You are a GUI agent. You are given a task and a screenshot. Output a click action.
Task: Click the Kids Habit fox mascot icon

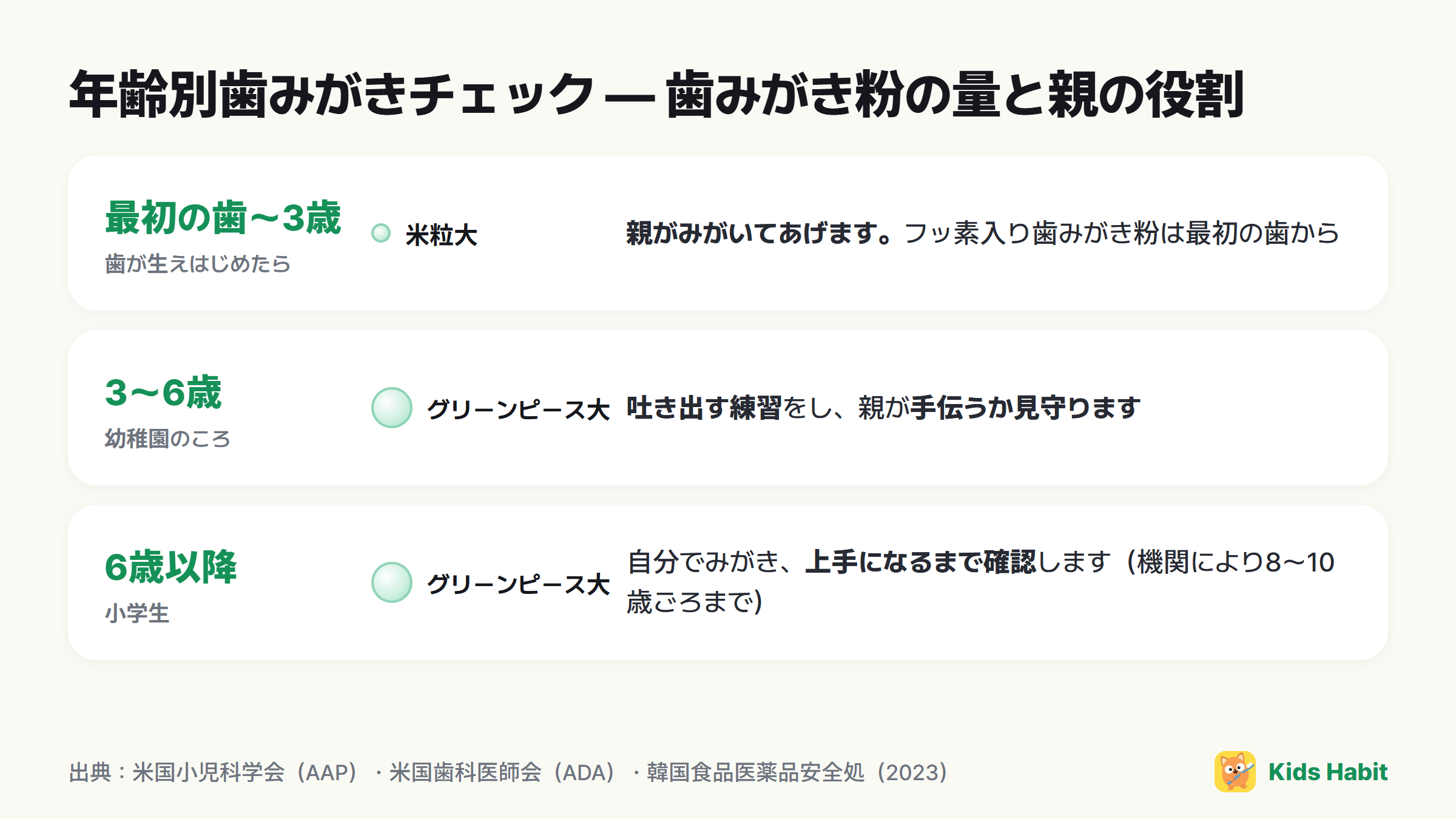[x=1235, y=772]
